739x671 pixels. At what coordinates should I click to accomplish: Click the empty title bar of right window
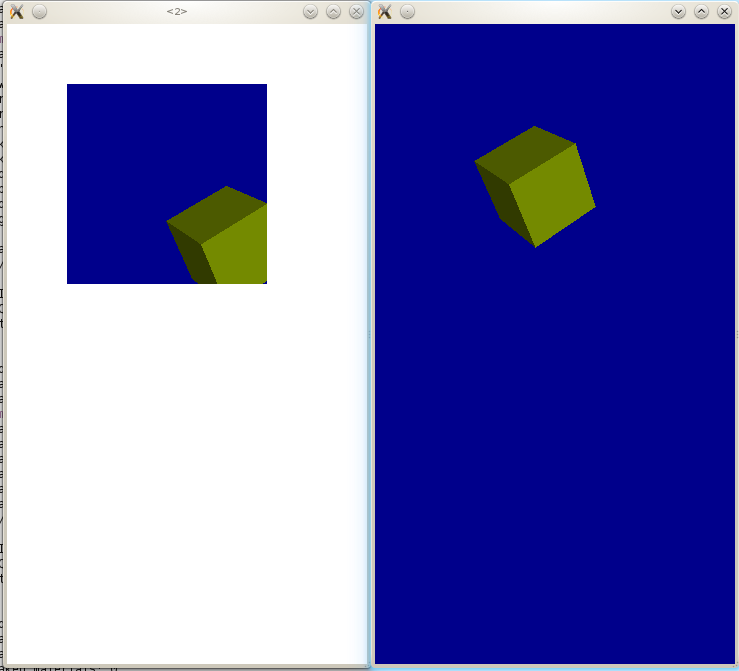point(540,12)
